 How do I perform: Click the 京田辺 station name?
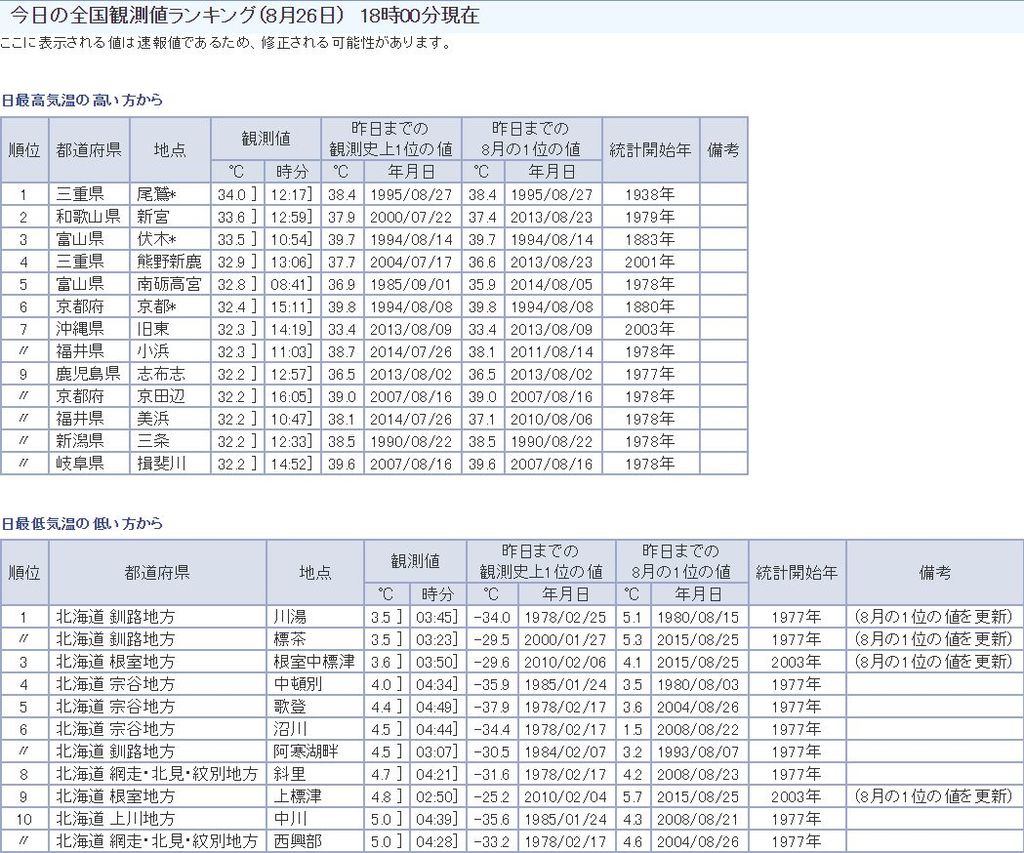click(161, 396)
